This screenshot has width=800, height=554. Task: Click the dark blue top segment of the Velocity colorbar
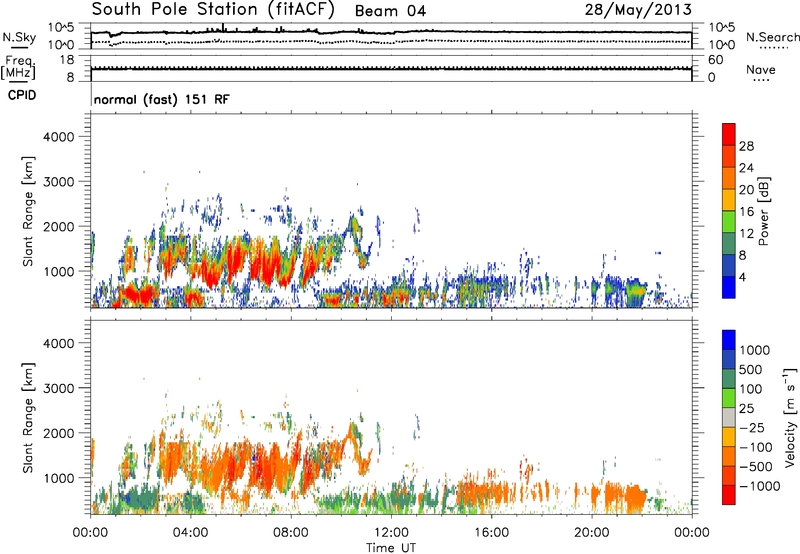729,340
